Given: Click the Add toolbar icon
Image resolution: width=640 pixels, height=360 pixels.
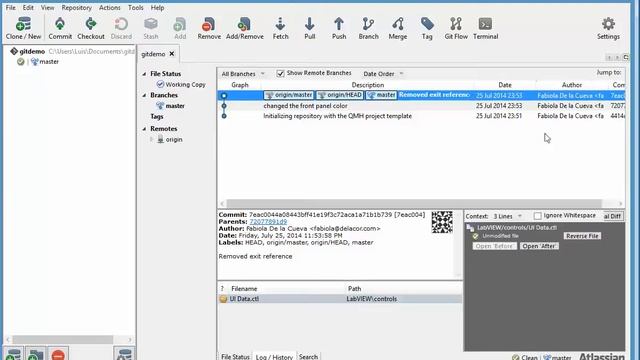Looking at the screenshot, I should coord(180,28).
